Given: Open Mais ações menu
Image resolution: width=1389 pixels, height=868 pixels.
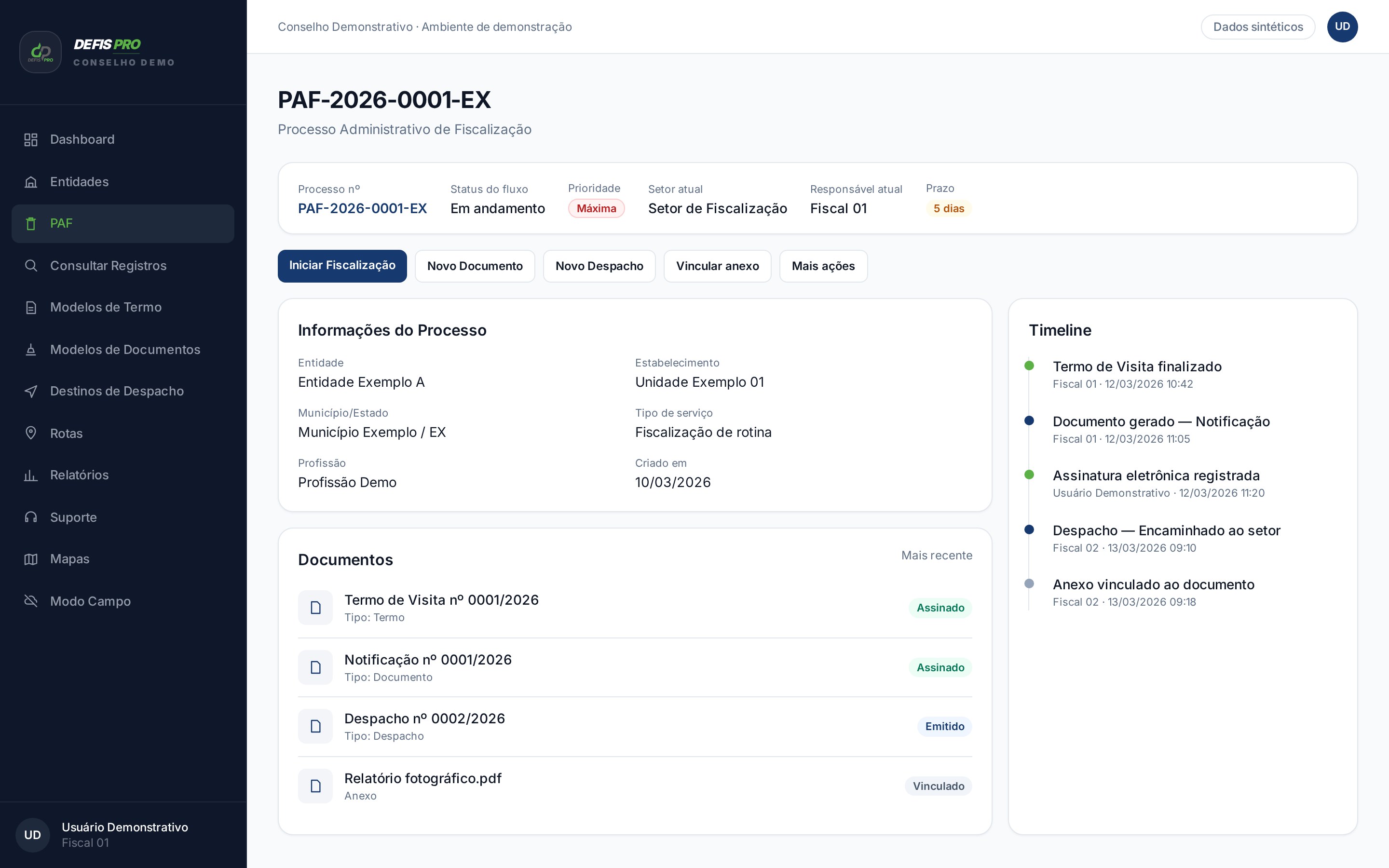Looking at the screenshot, I should pos(823,266).
